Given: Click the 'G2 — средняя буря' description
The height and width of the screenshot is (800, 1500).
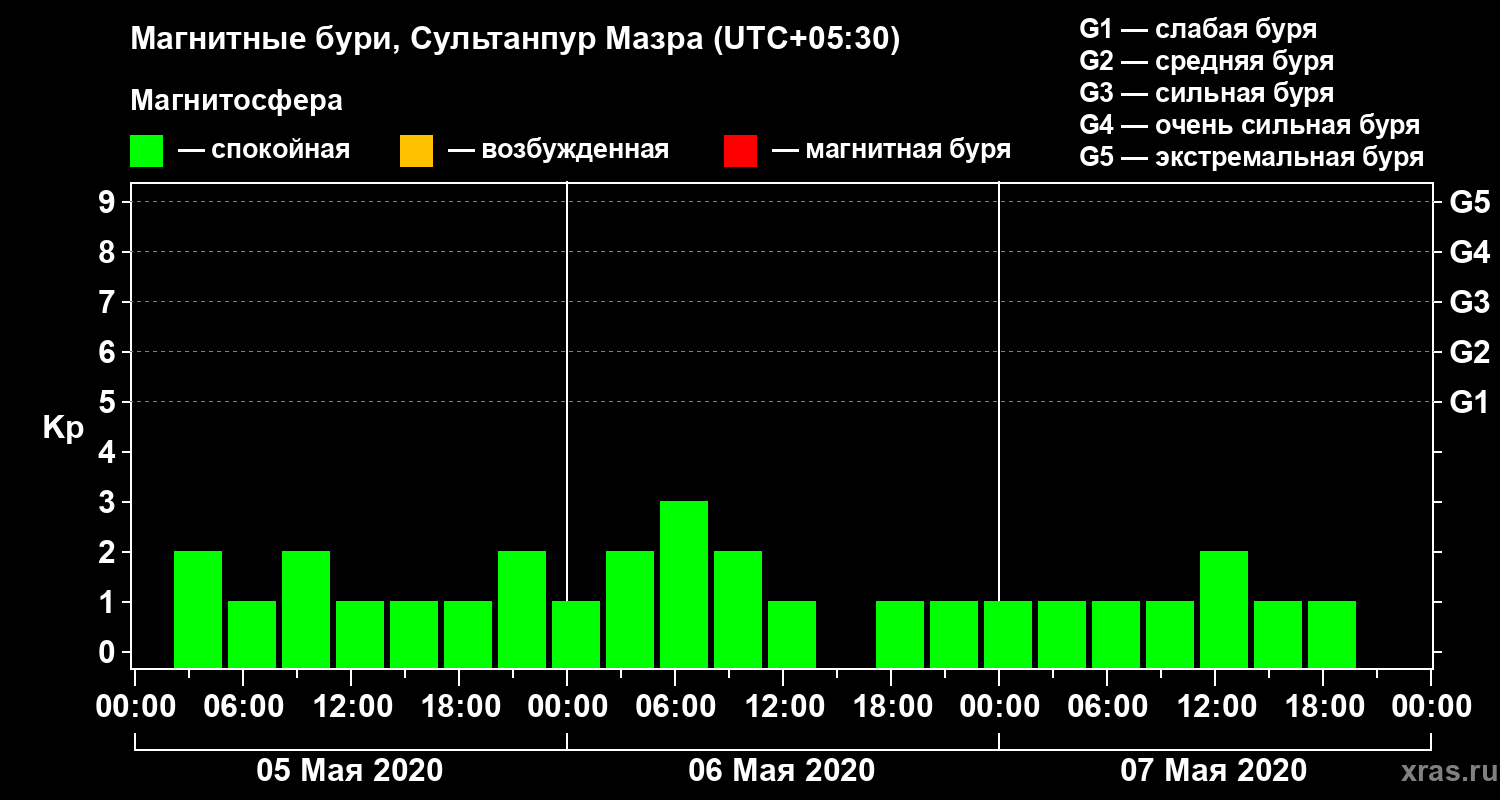Looking at the screenshot, I should 1206,61.
